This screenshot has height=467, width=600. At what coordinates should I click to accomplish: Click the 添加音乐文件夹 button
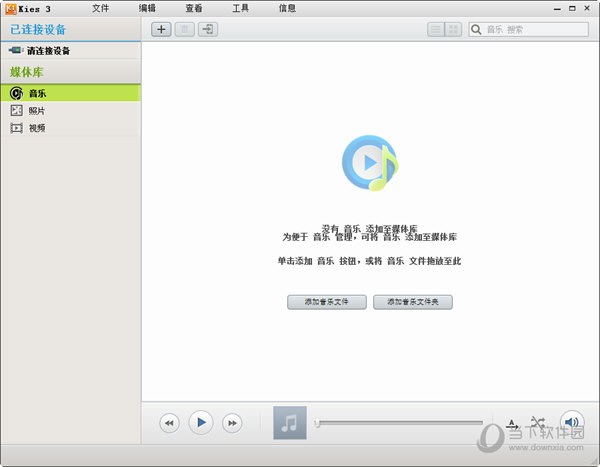click(413, 302)
